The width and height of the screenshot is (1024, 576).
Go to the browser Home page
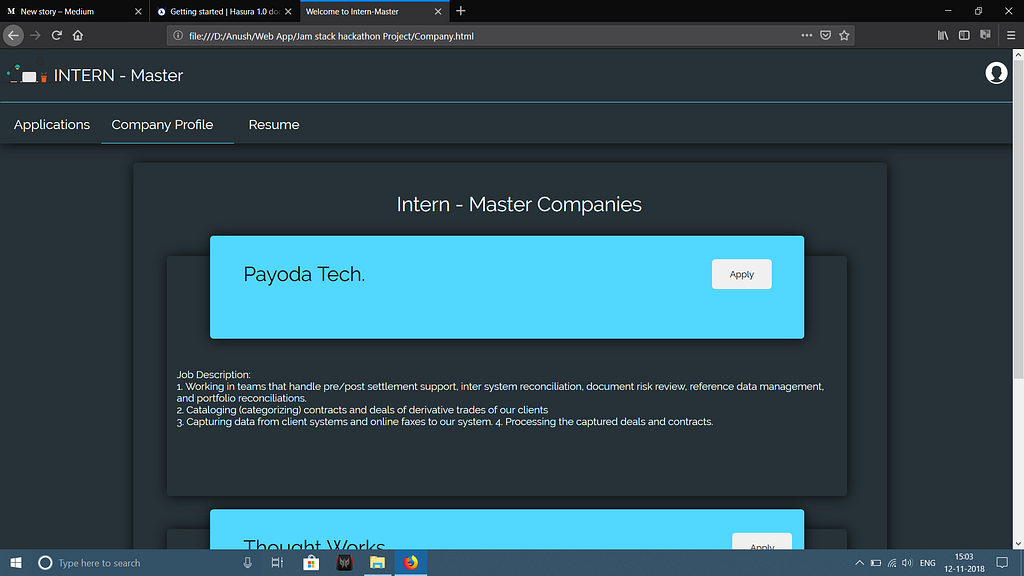(78, 35)
